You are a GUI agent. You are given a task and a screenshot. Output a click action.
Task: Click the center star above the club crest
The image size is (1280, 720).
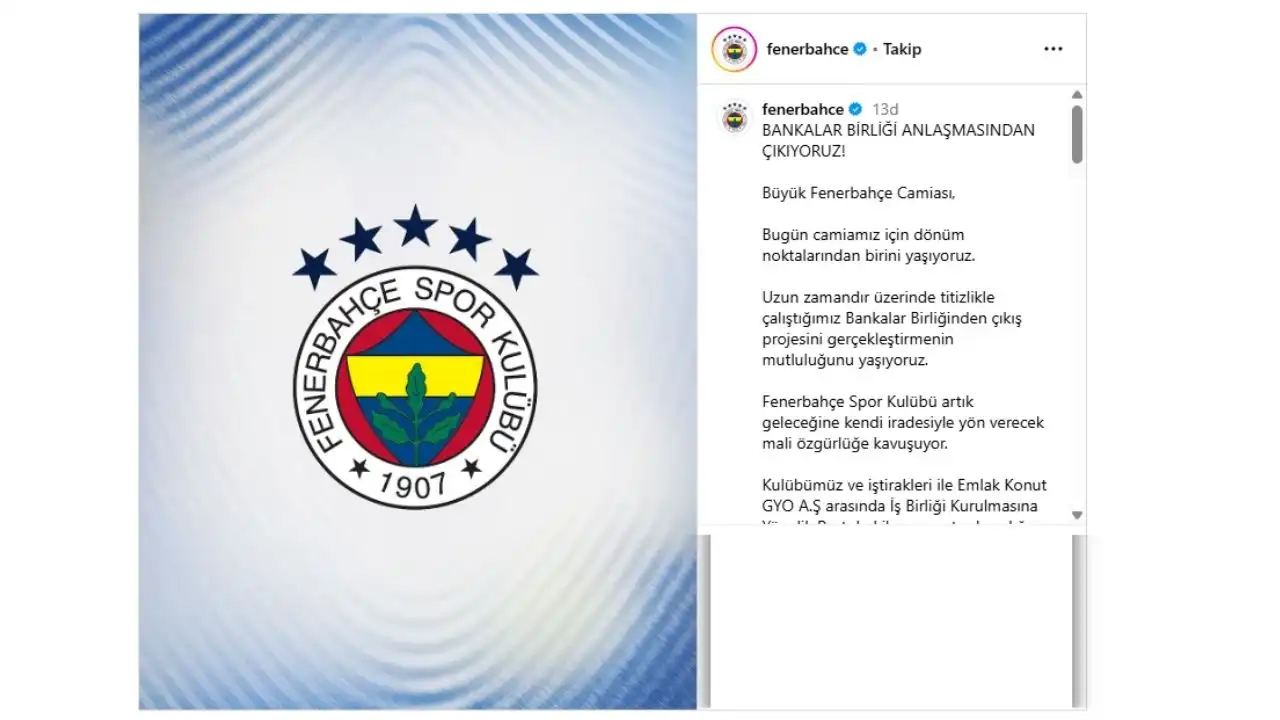tap(415, 225)
